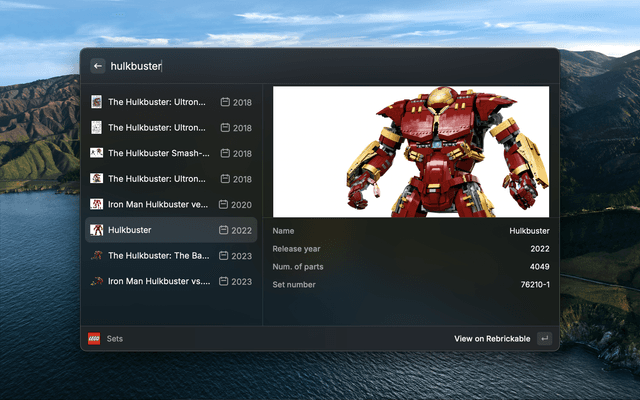
Task: Select the highlighted Hulkbuster 2022 entry
Action: (170, 230)
